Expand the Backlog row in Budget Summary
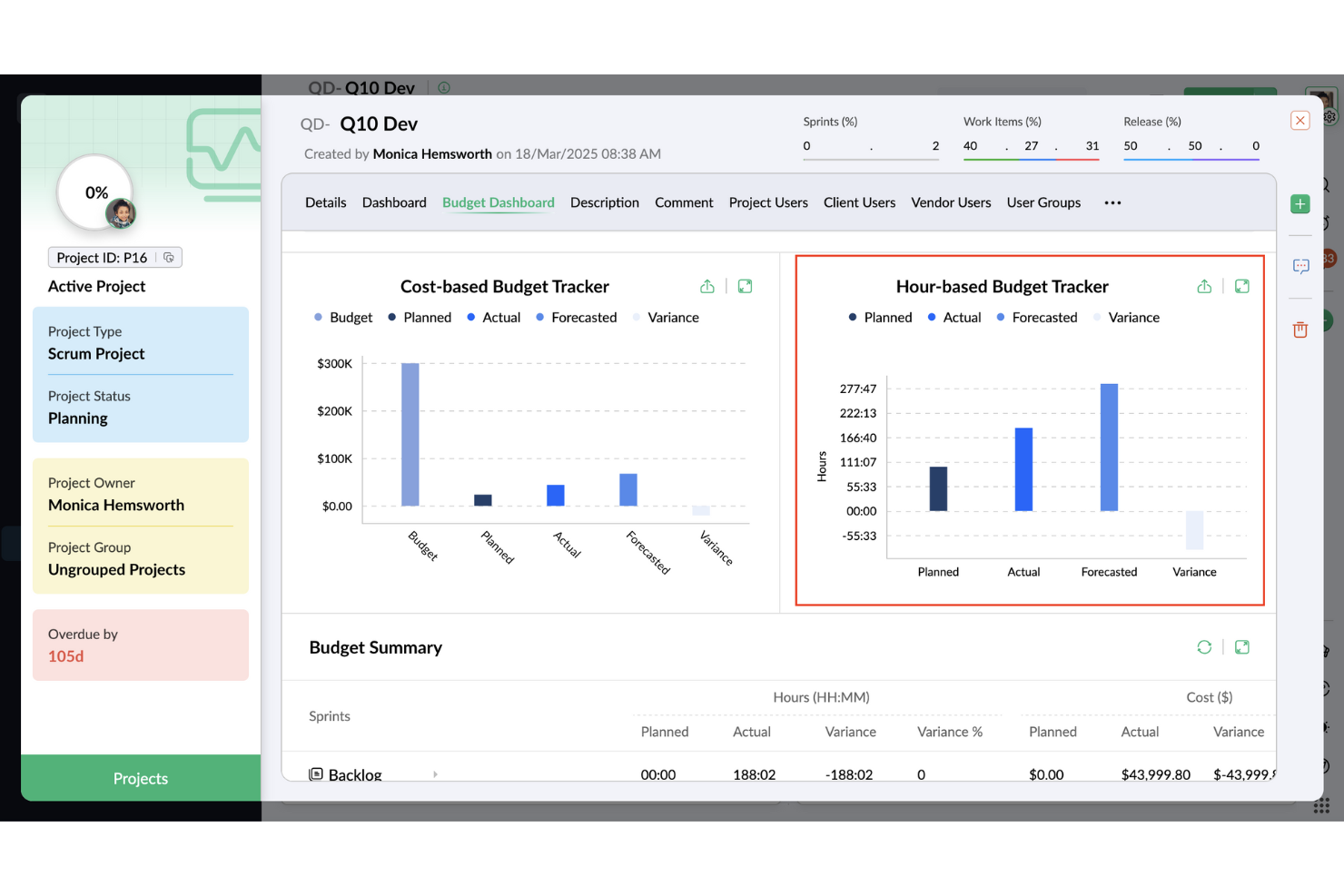Viewport: 1344px width, 896px height. [x=435, y=773]
